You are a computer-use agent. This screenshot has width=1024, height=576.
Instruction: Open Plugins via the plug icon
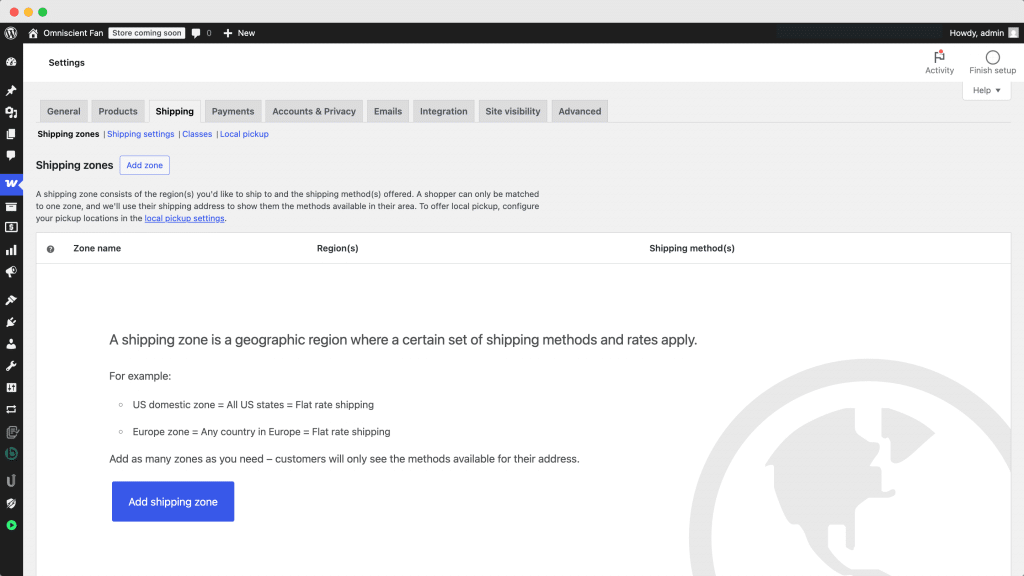[x=11, y=322]
